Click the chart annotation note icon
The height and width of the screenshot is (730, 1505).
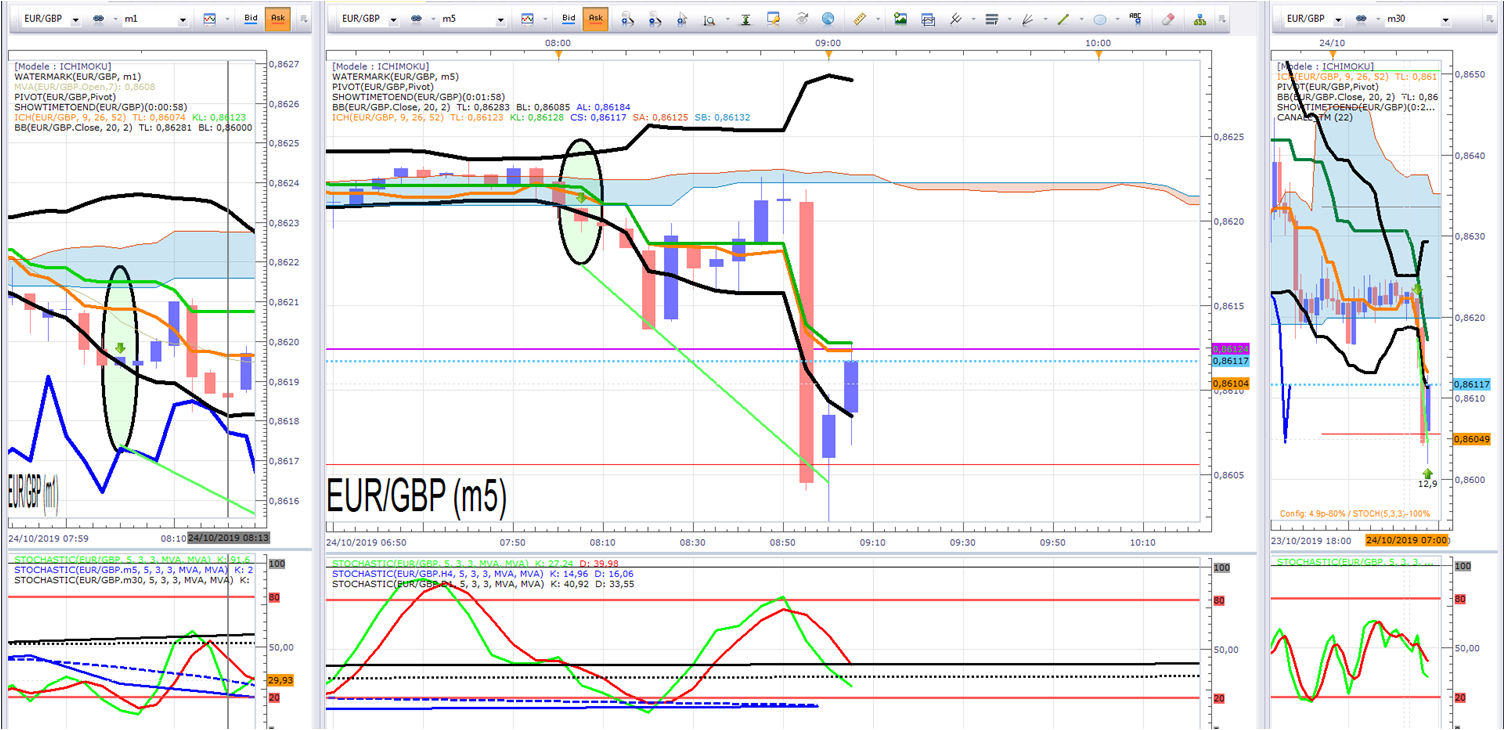(774, 19)
